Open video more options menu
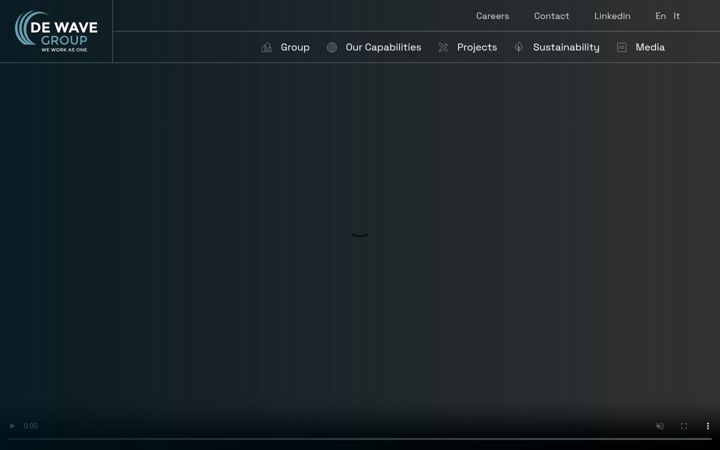This screenshot has width=720, height=450. 708,426
